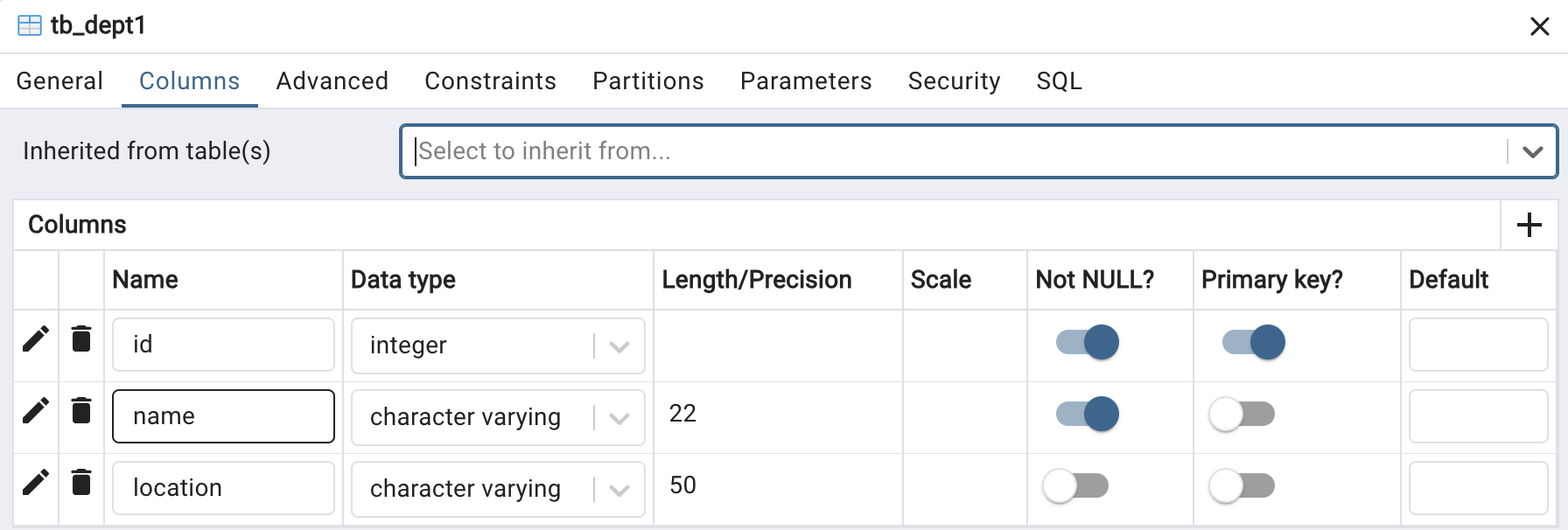
Task: Edit the location column row
Action: (36, 482)
